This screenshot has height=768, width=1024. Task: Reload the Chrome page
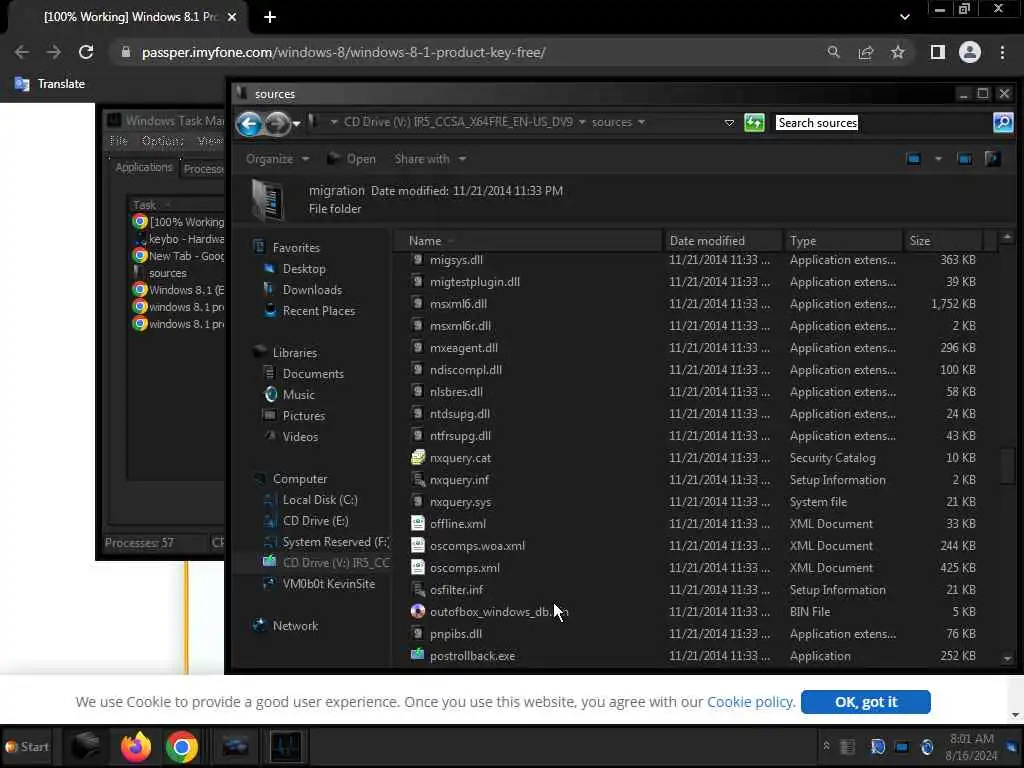(86, 52)
